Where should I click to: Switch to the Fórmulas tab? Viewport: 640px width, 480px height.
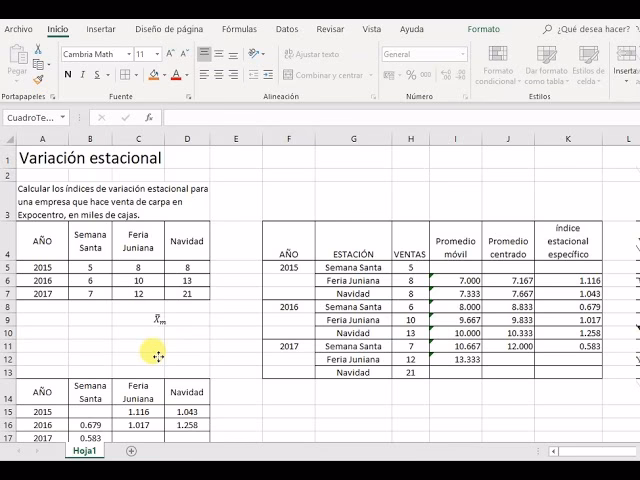tap(239, 29)
